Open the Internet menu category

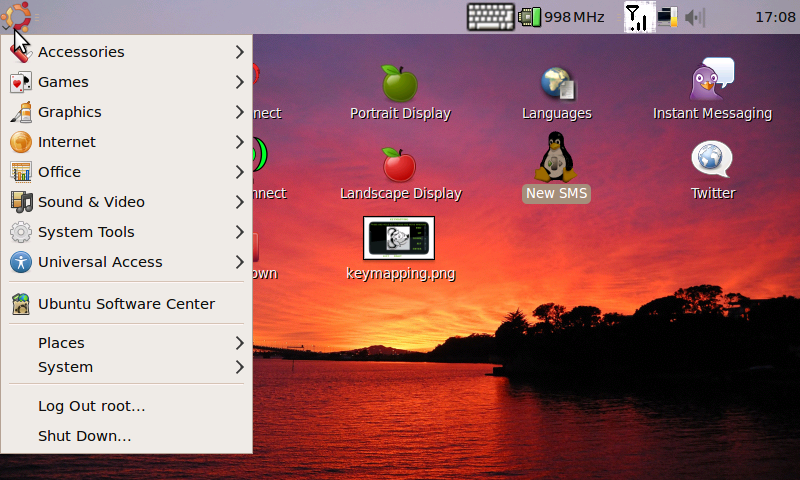(67, 142)
